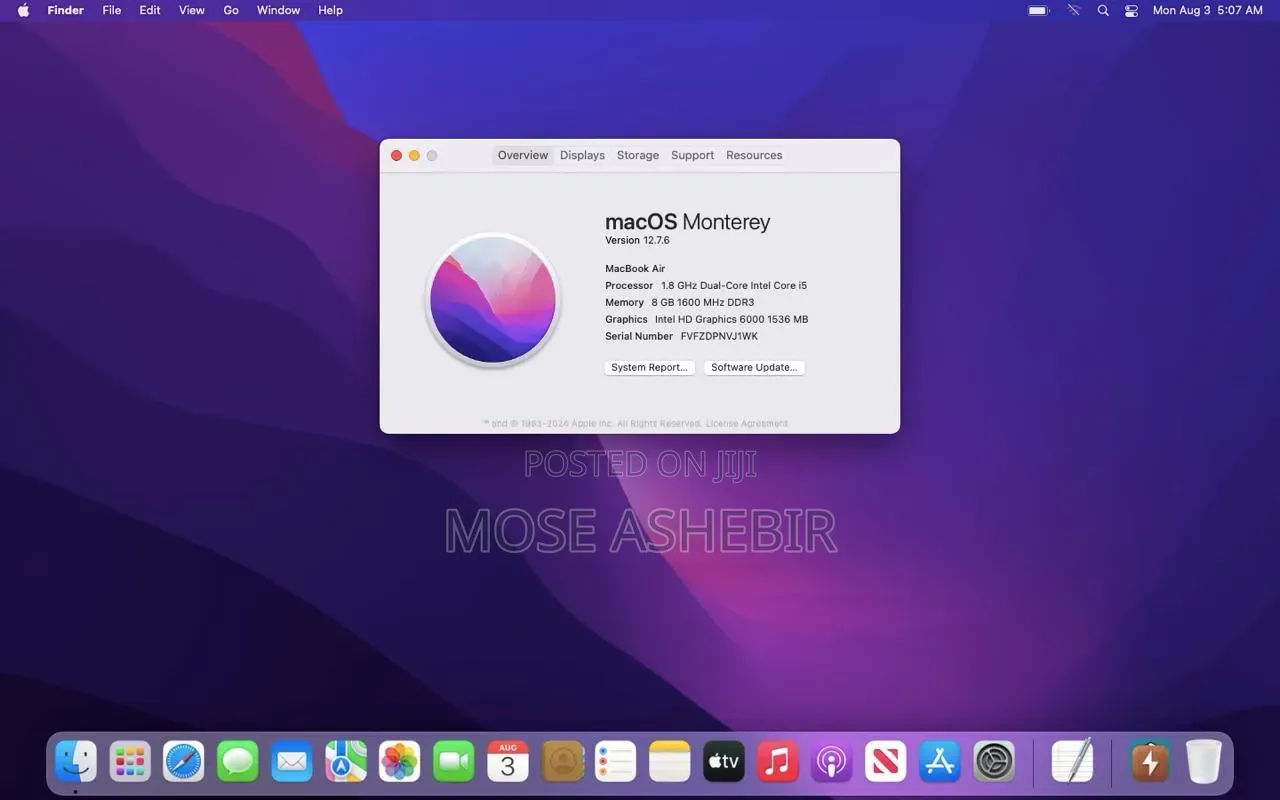Open Spotlight search
Screen dimensions: 1280x800
pyautogui.click(x=1103, y=10)
